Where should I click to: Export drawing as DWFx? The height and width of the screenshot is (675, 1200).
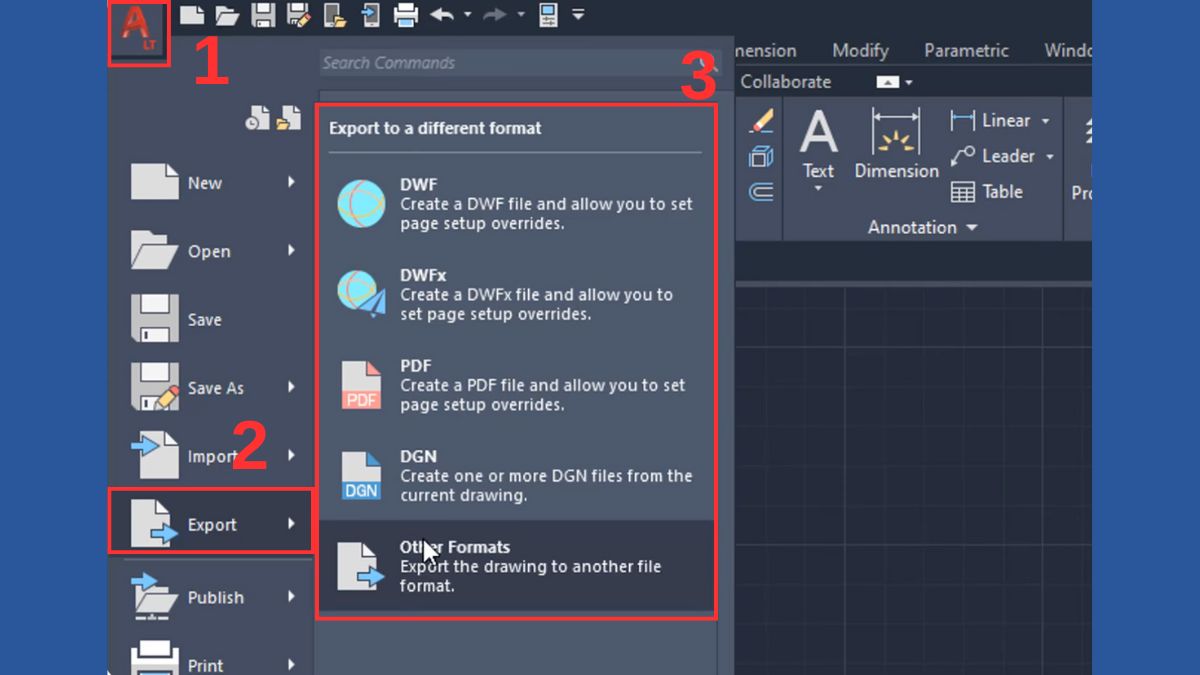click(517, 294)
